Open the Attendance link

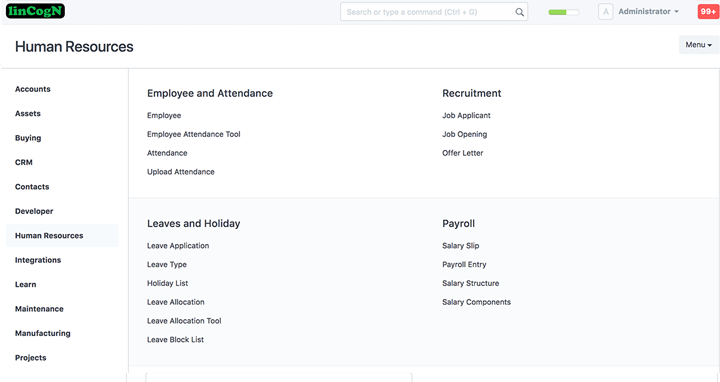pos(167,153)
